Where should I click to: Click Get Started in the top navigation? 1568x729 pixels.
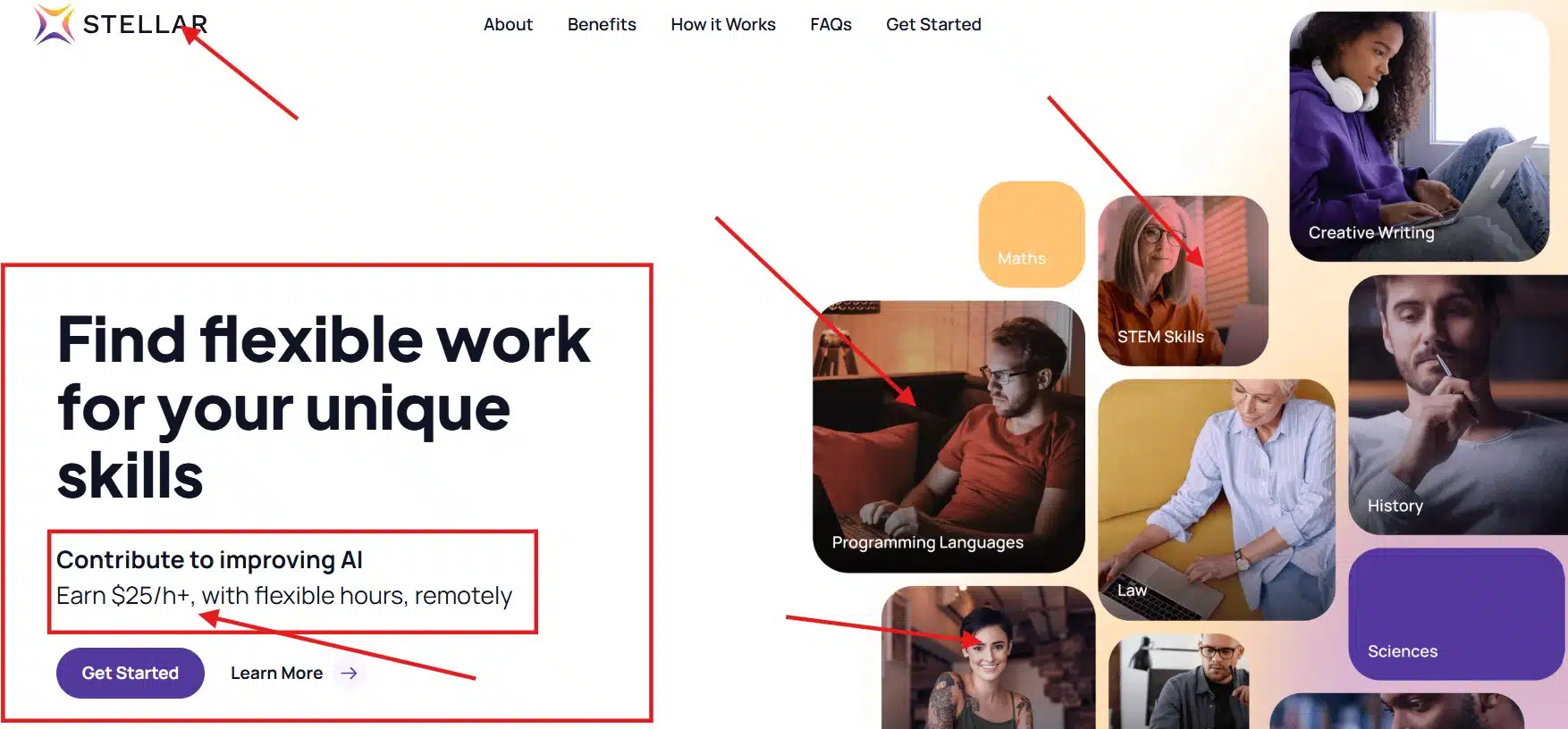933,24
